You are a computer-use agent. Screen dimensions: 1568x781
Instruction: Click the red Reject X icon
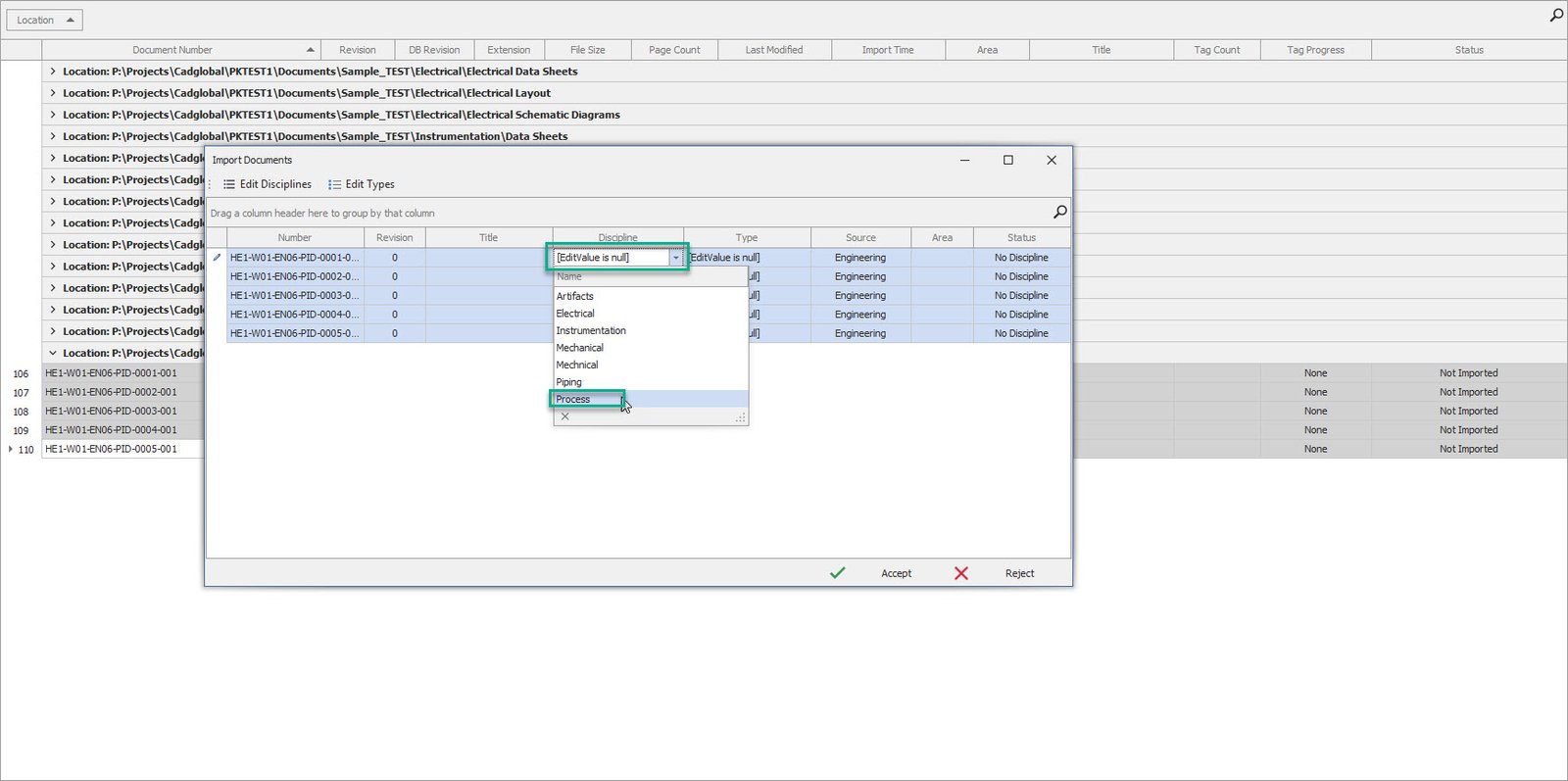(x=961, y=573)
